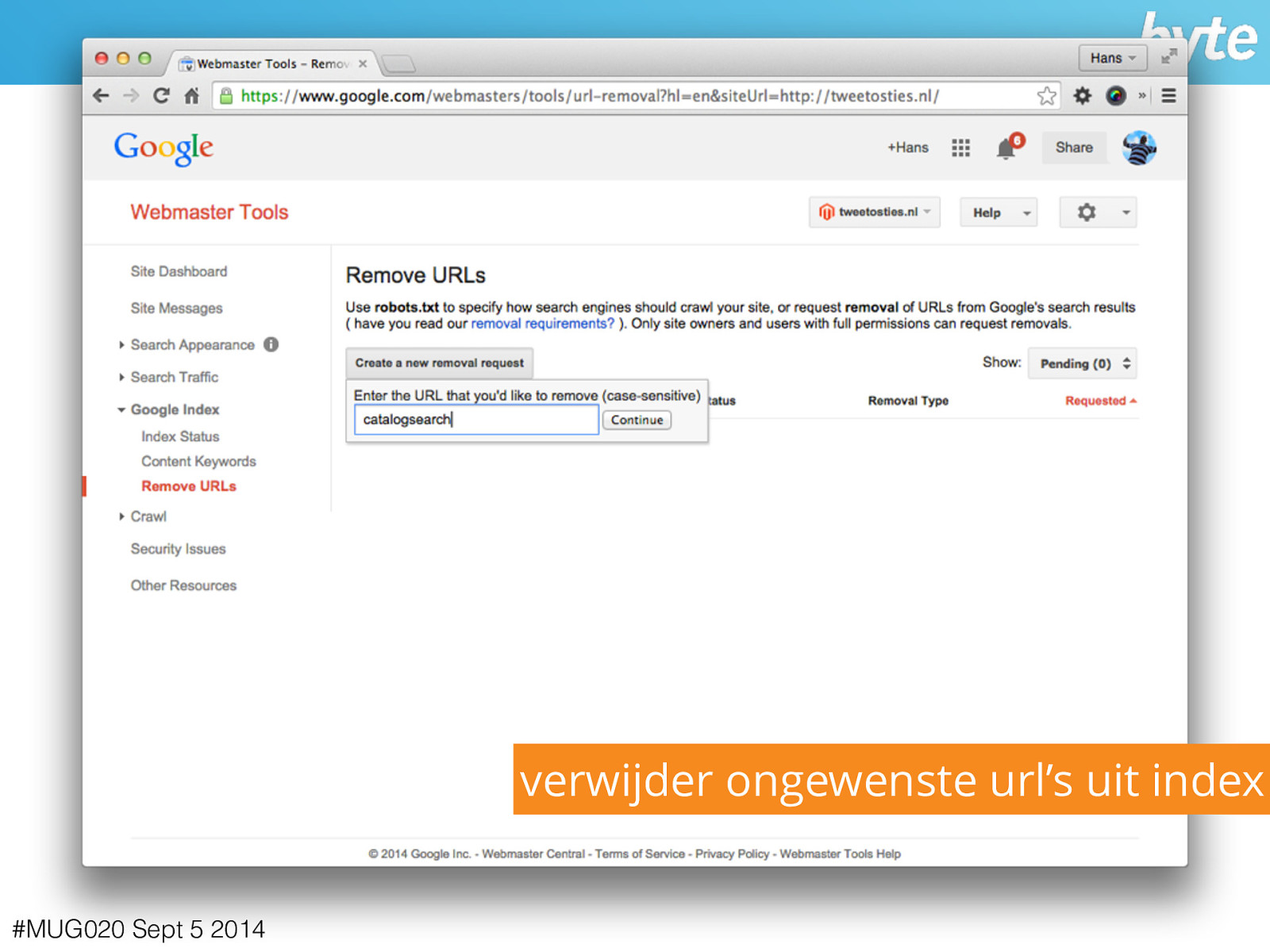
Task: Go to Site Dashboard
Action: (179, 271)
